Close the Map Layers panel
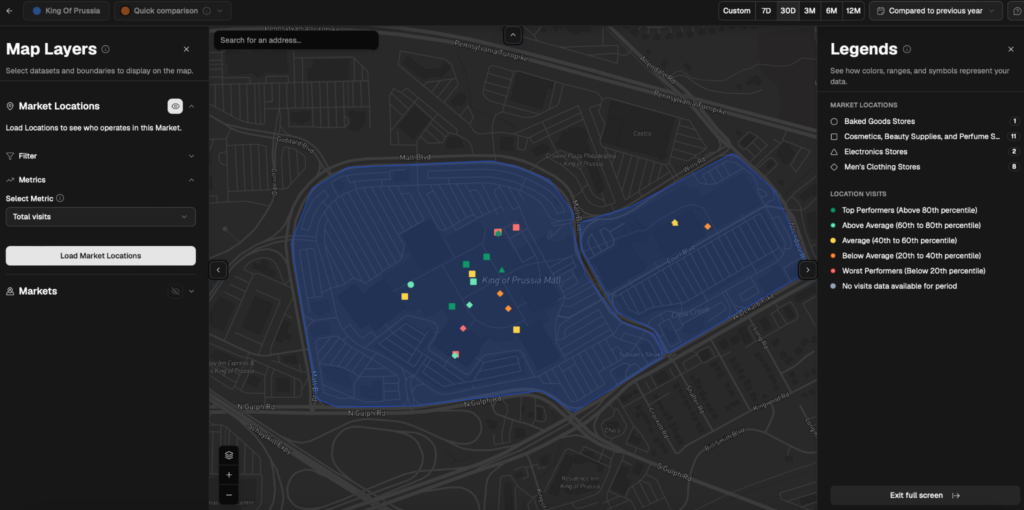 (x=186, y=49)
